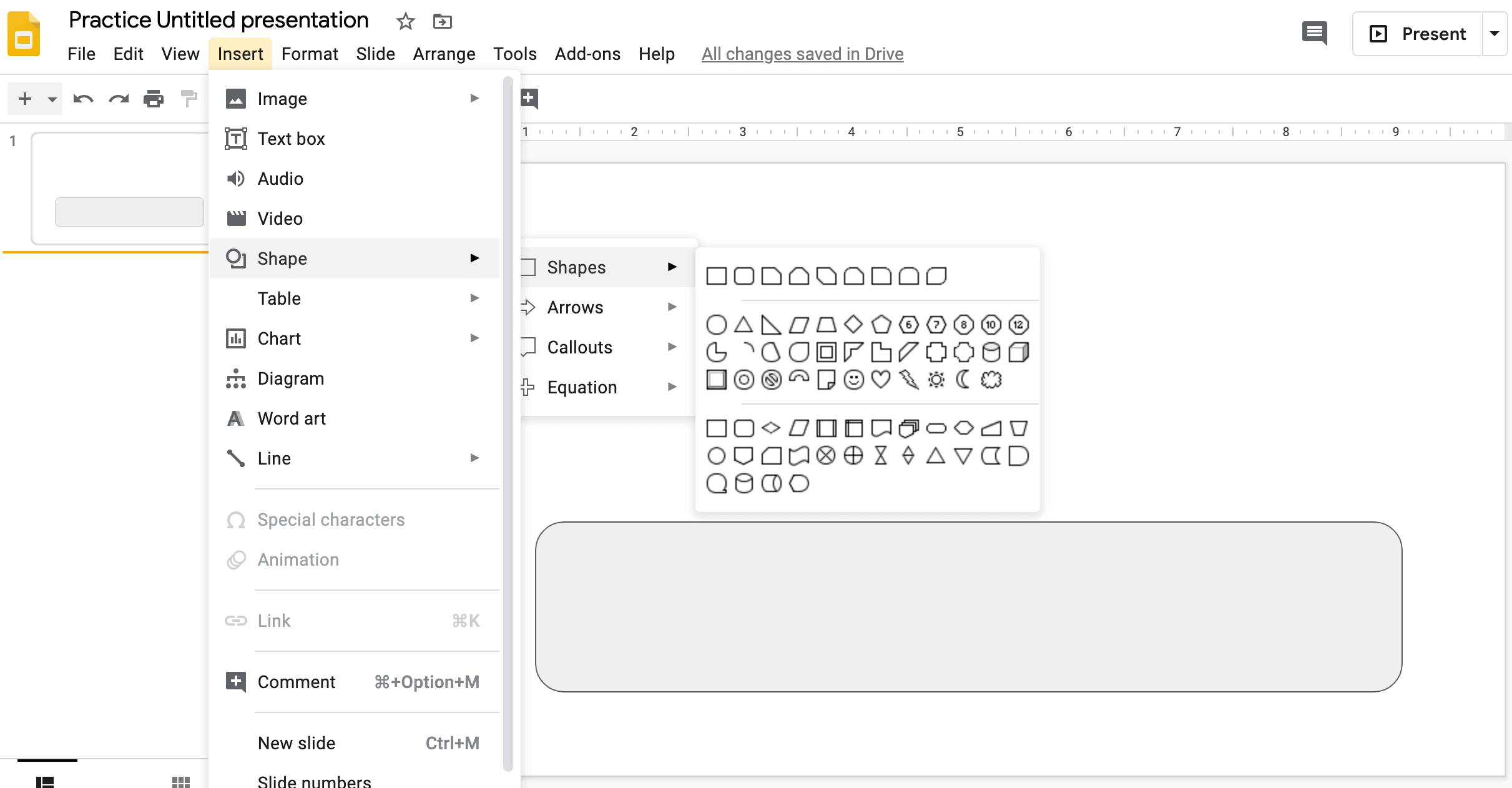Pick the heart shape

[881, 380]
